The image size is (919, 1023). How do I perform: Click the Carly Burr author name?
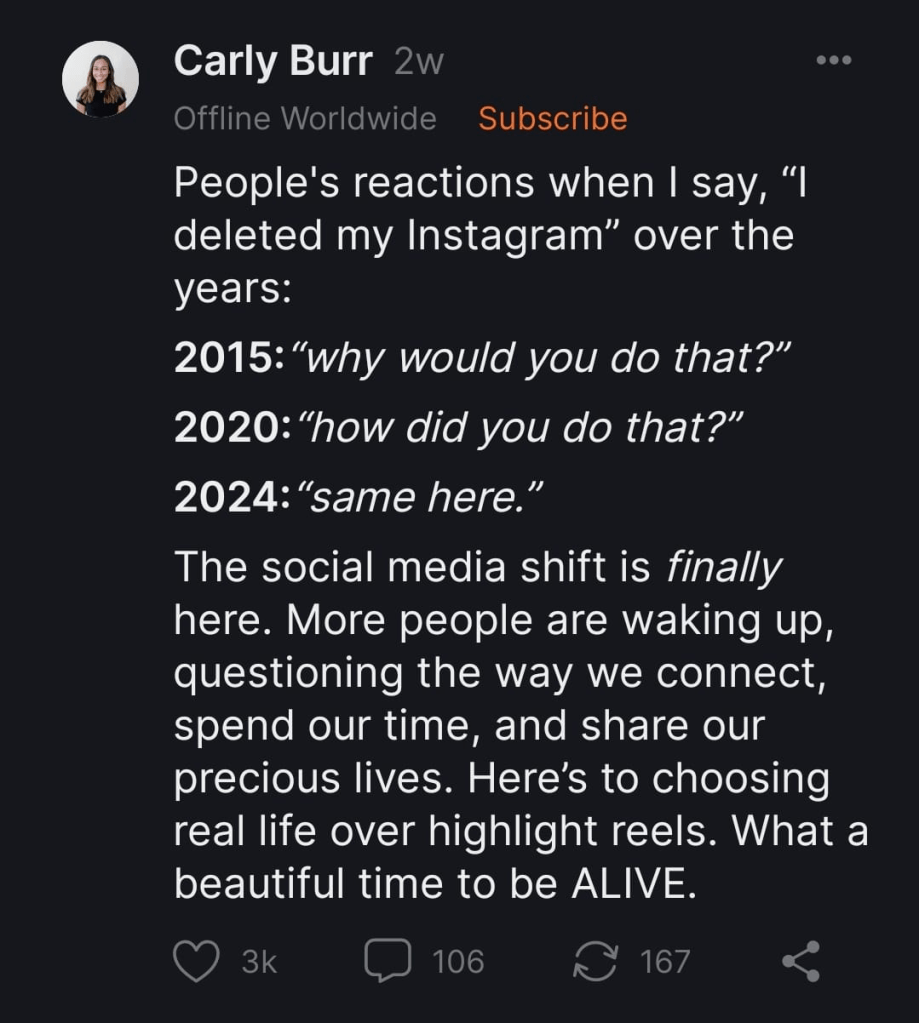pyautogui.click(x=272, y=62)
